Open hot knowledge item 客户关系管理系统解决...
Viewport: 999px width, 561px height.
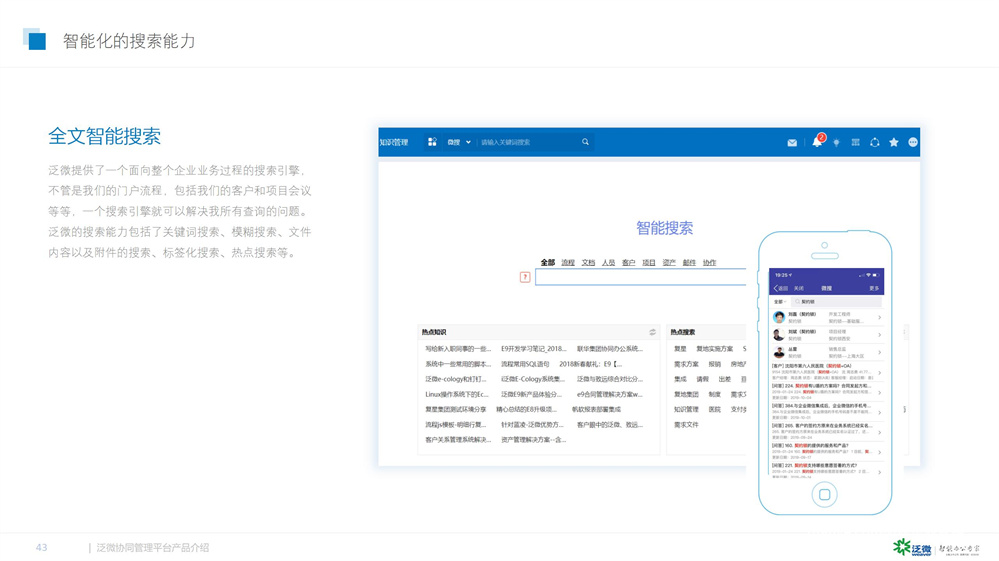(x=458, y=439)
